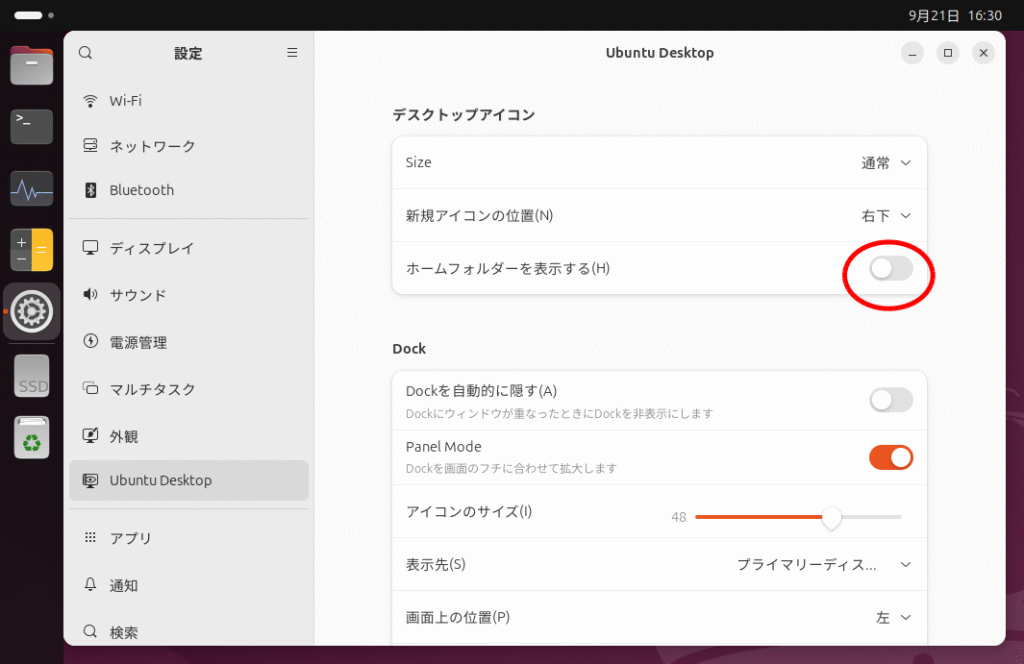Go to 外観 settings page

(189, 435)
